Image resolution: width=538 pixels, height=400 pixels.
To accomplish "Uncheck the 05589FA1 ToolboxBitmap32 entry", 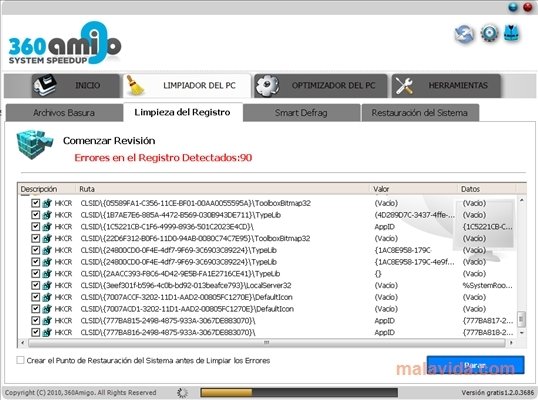I will pyautogui.click(x=35, y=203).
